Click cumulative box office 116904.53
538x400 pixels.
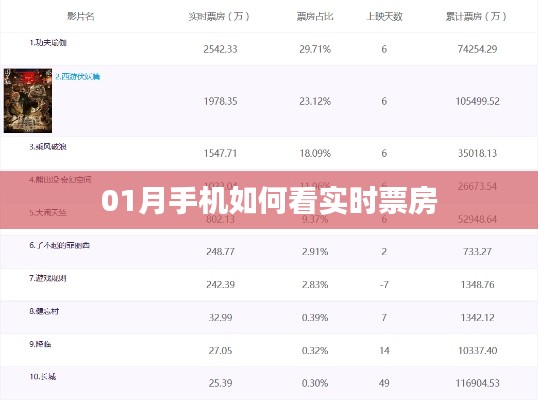pos(477,383)
